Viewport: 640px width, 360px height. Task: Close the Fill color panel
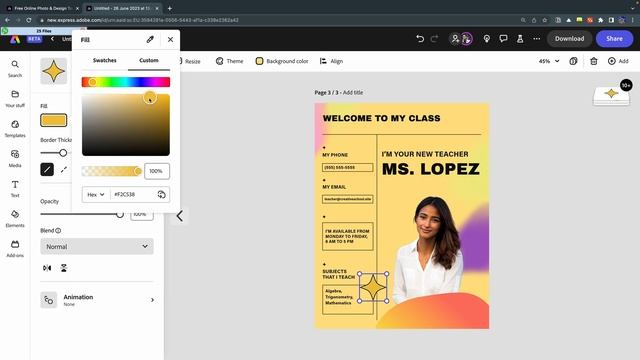170,39
